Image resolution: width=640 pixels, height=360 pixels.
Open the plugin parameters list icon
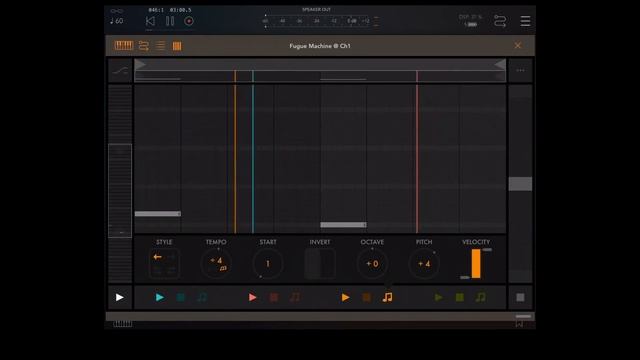pos(160,46)
